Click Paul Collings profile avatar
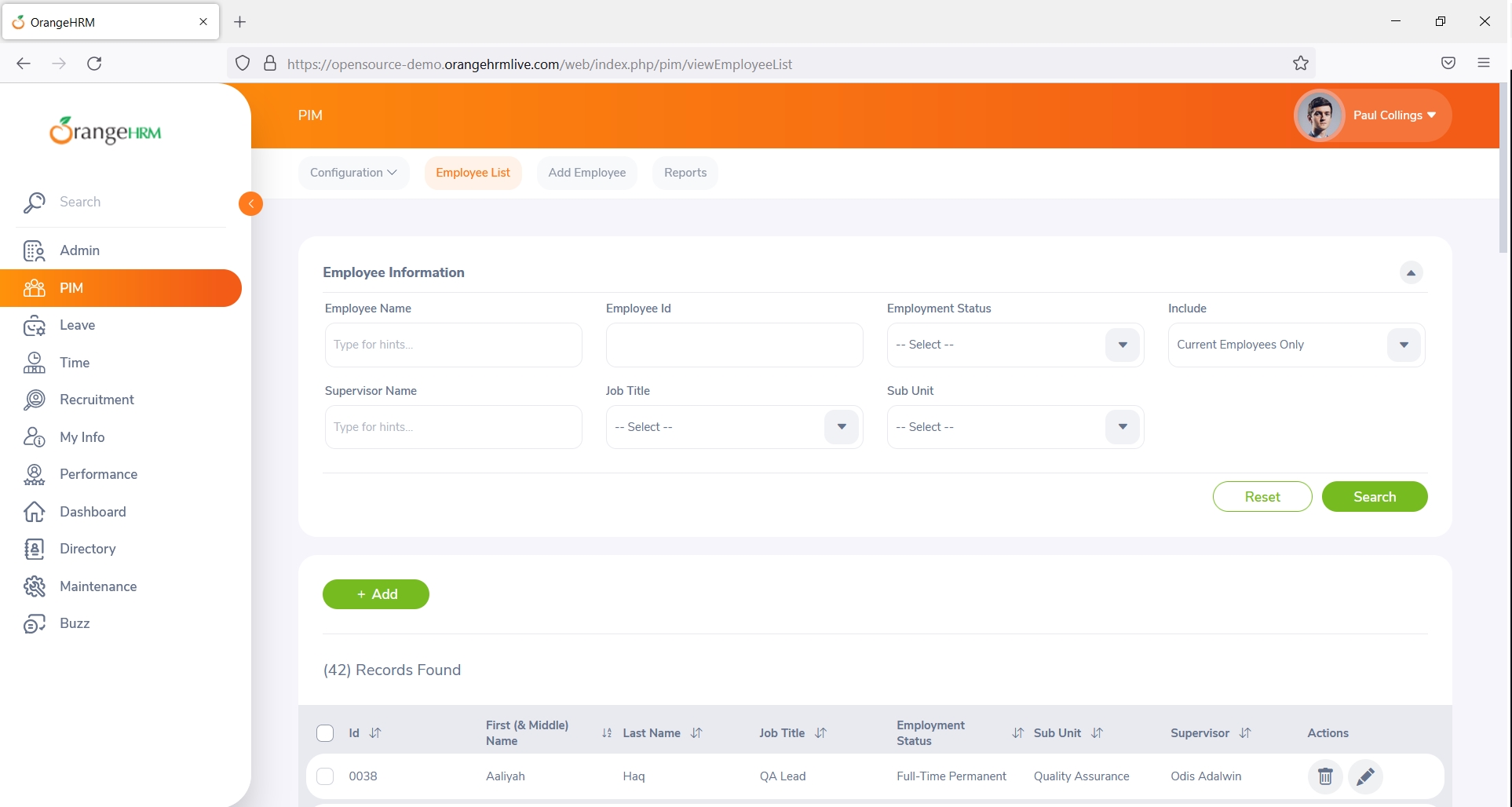 [1320, 115]
